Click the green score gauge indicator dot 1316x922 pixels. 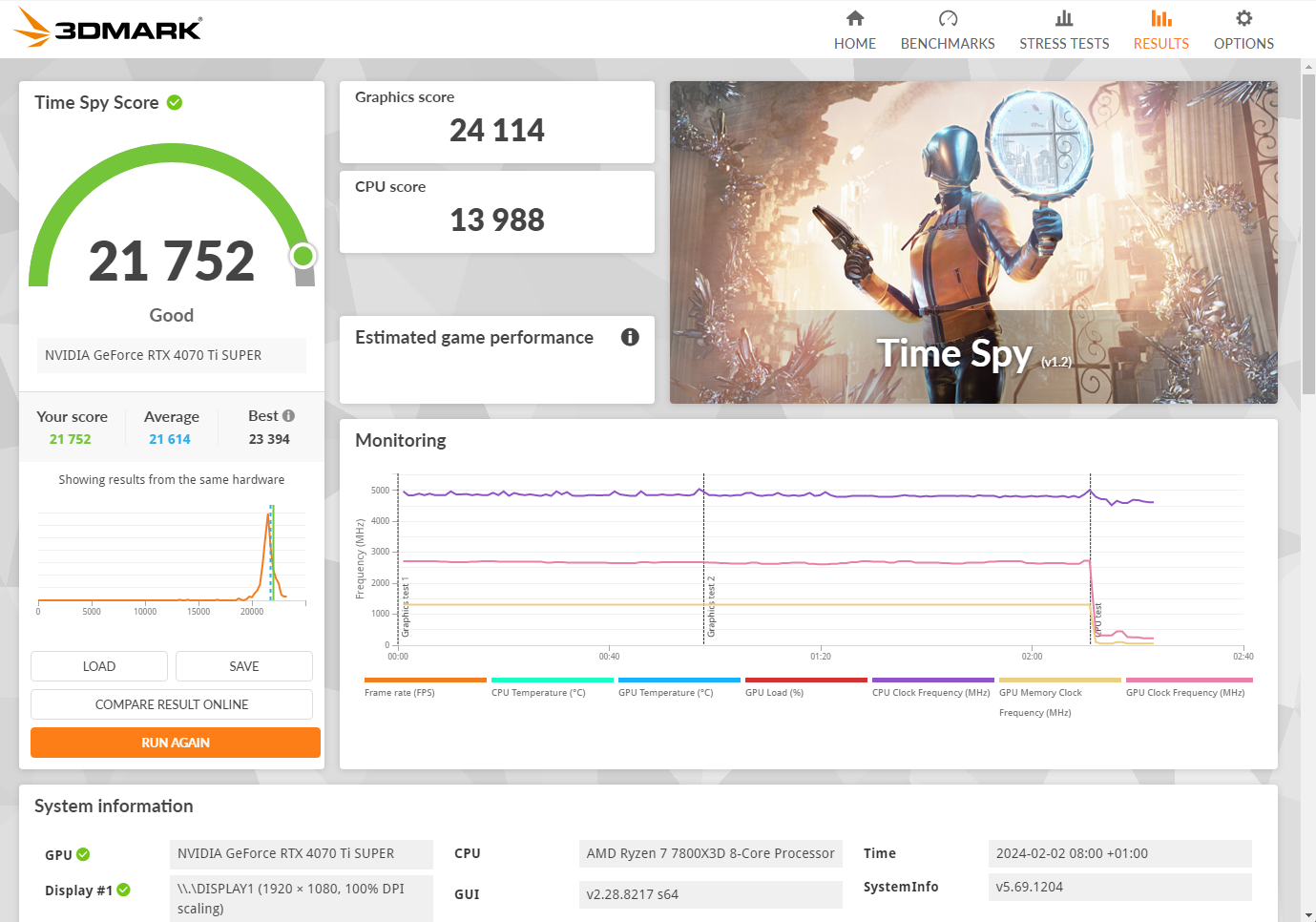tap(303, 256)
